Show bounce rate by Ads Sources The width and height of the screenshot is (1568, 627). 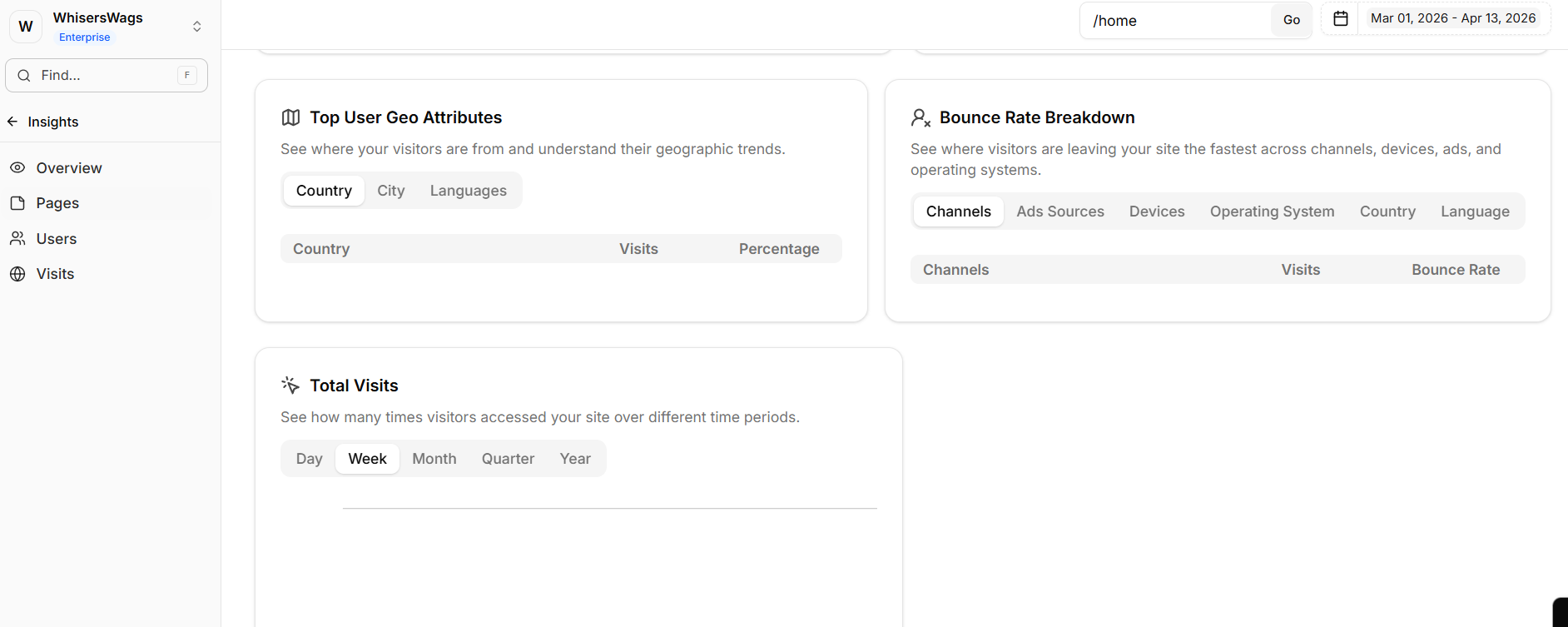point(1059,211)
